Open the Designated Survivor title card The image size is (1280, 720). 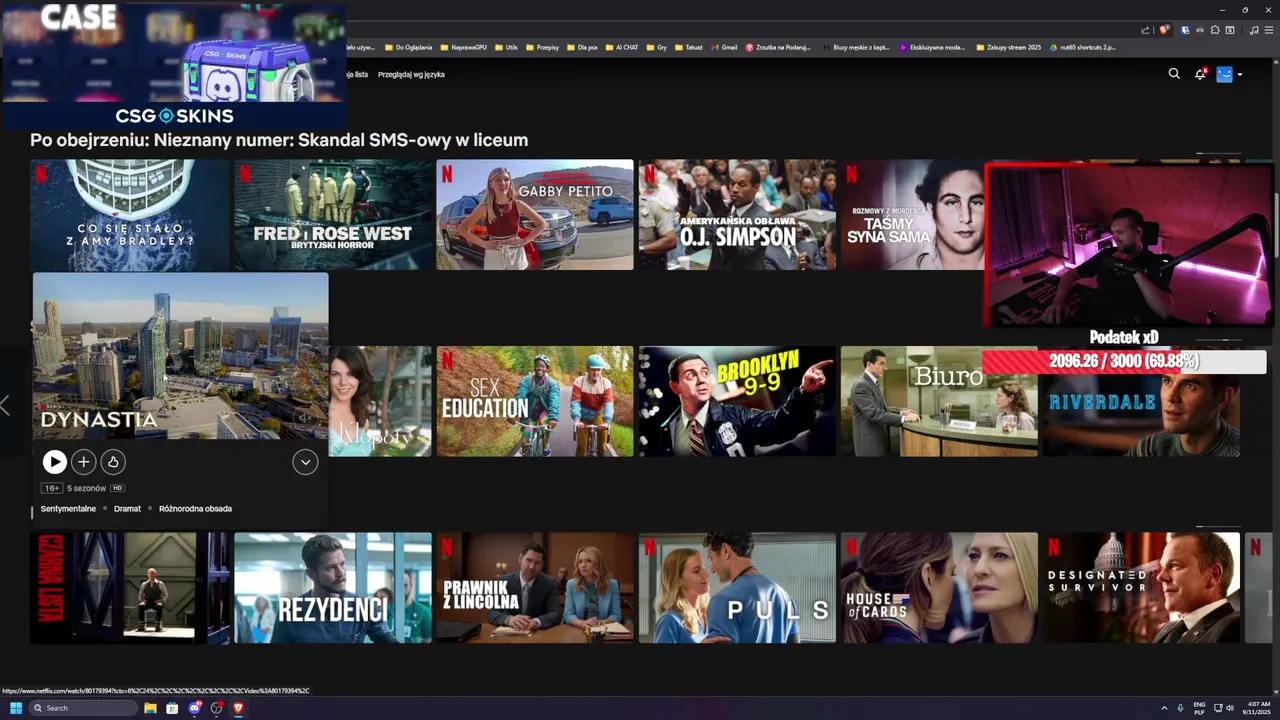click(1141, 588)
